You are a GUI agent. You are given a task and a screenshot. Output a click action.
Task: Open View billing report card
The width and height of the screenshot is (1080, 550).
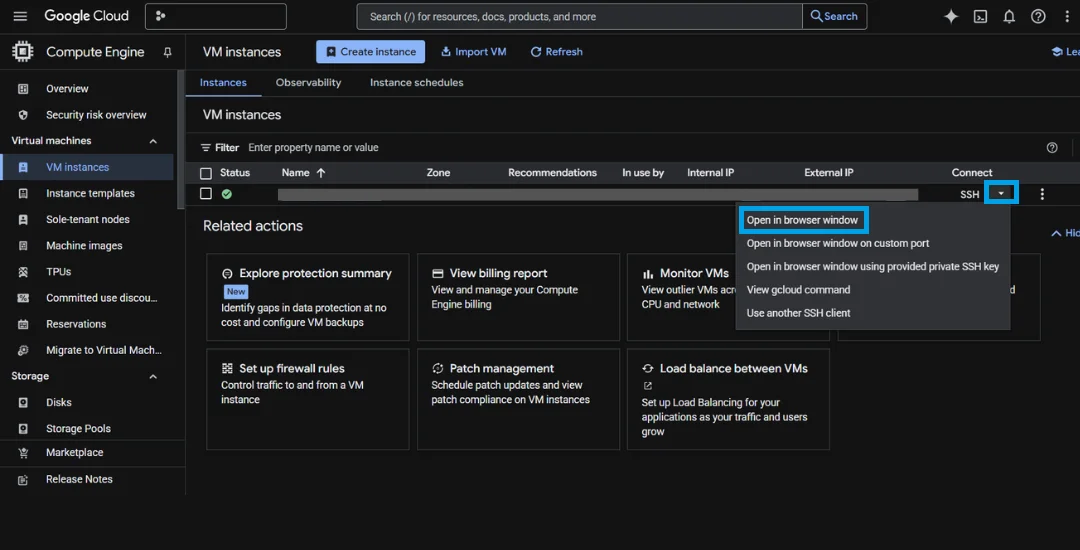pos(518,297)
